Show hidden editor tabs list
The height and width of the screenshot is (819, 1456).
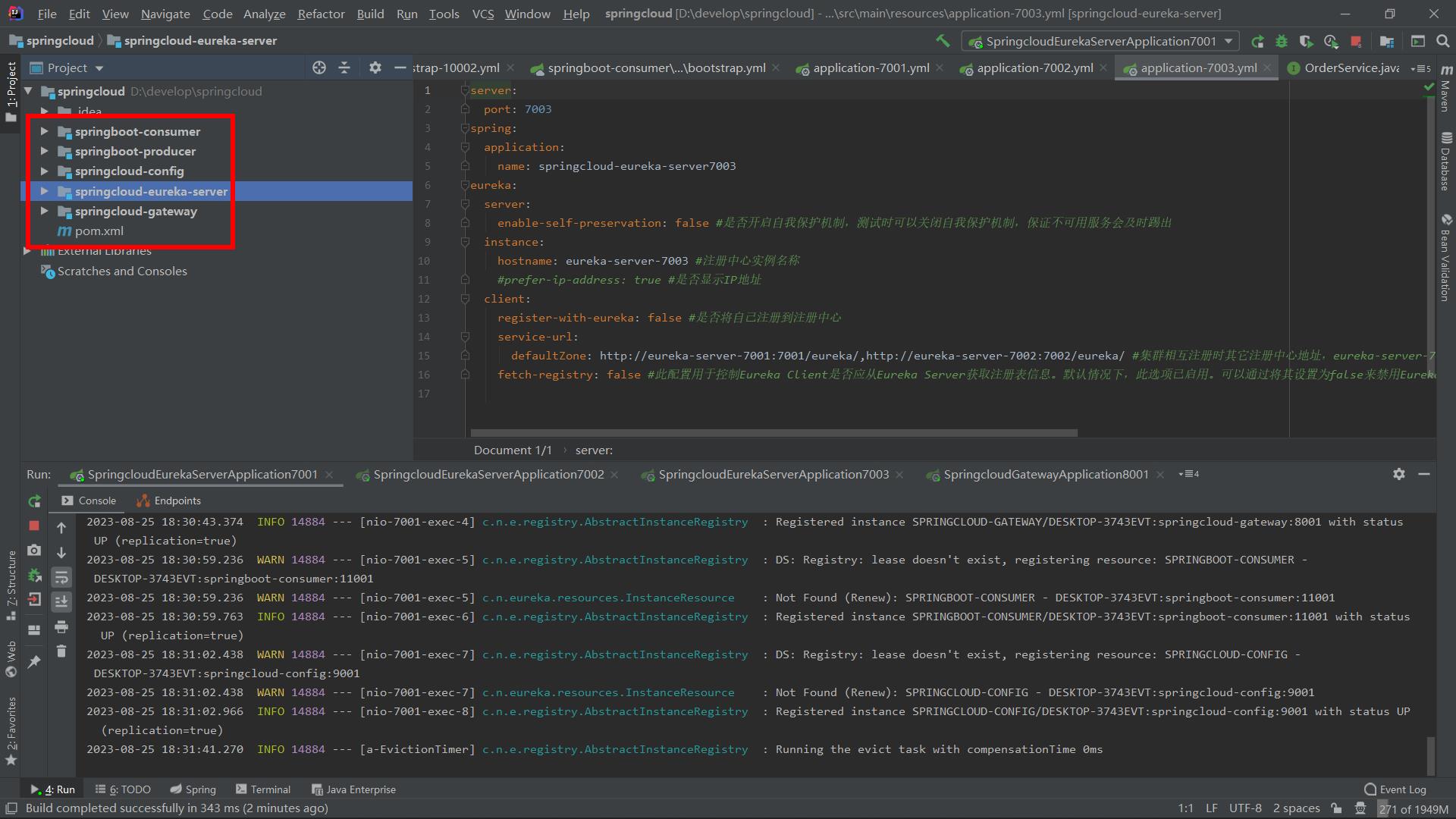pyautogui.click(x=1420, y=68)
